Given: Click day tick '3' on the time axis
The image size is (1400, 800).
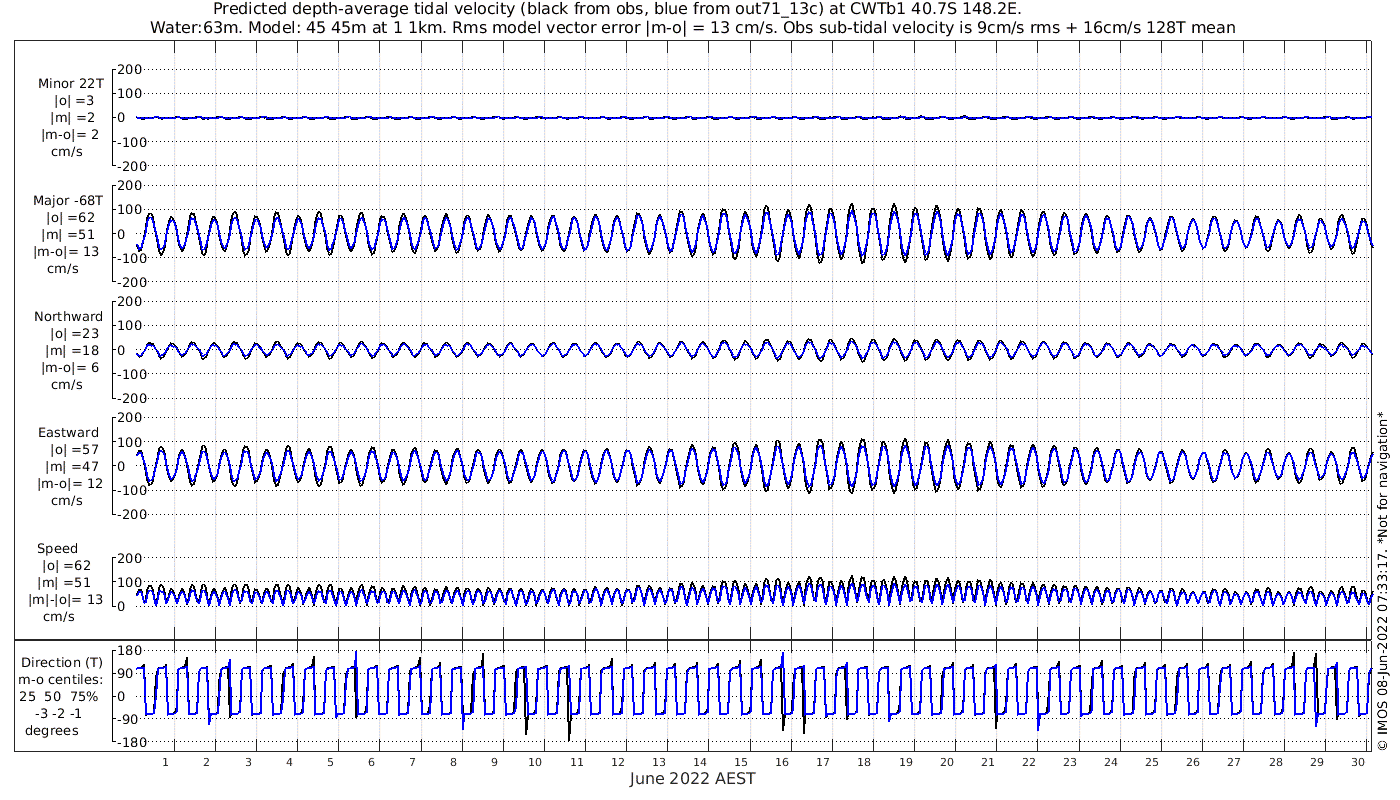Looking at the screenshot, I should point(248,762).
